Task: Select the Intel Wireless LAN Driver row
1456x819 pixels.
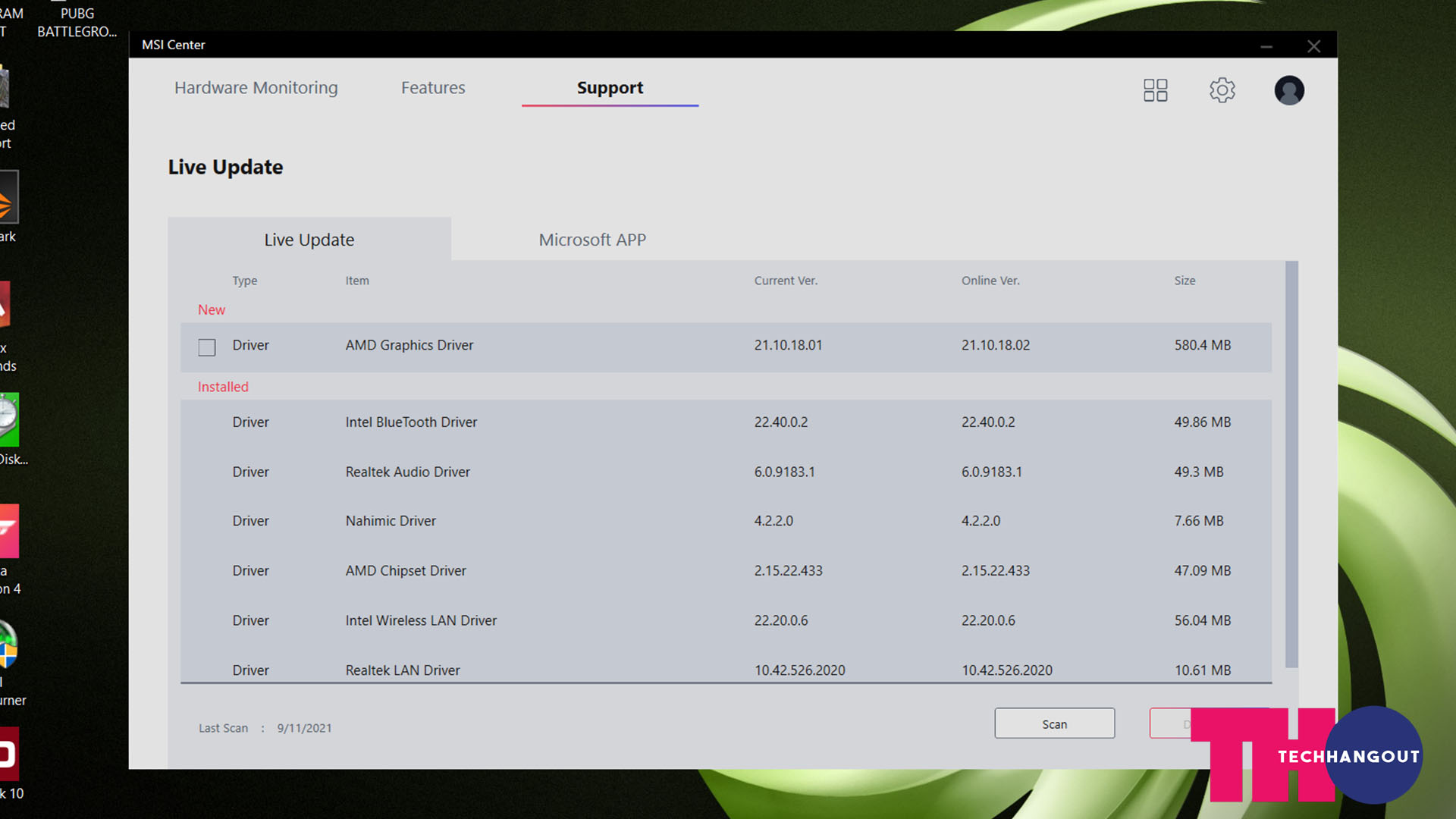Action: [726, 620]
